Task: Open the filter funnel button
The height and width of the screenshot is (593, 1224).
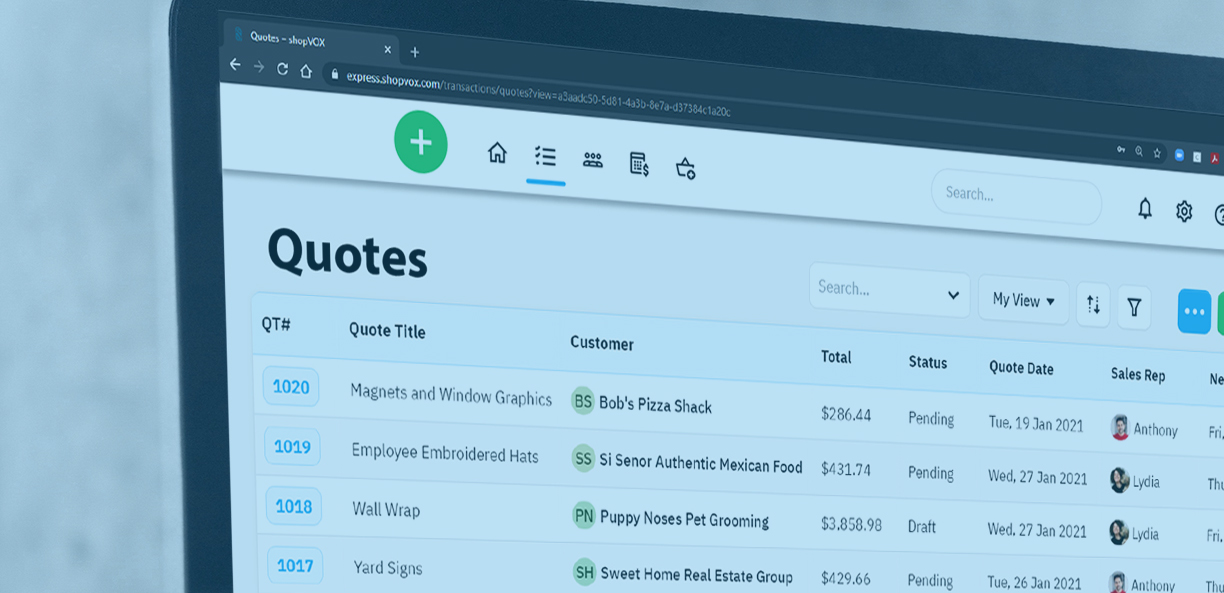Action: [1134, 308]
